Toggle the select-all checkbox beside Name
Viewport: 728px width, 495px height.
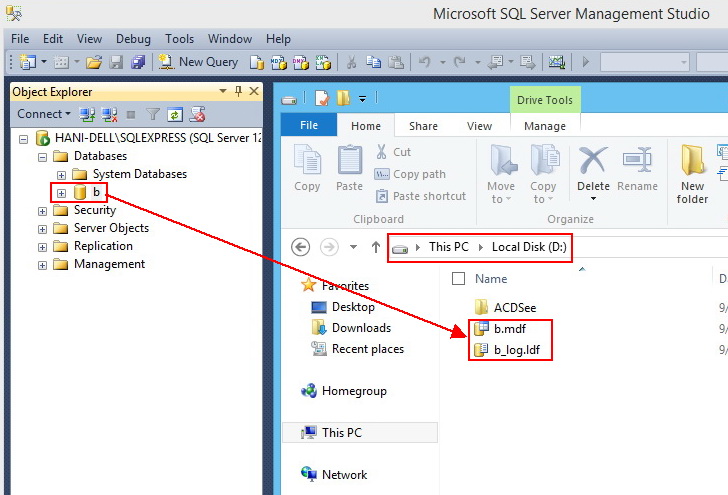[458, 279]
